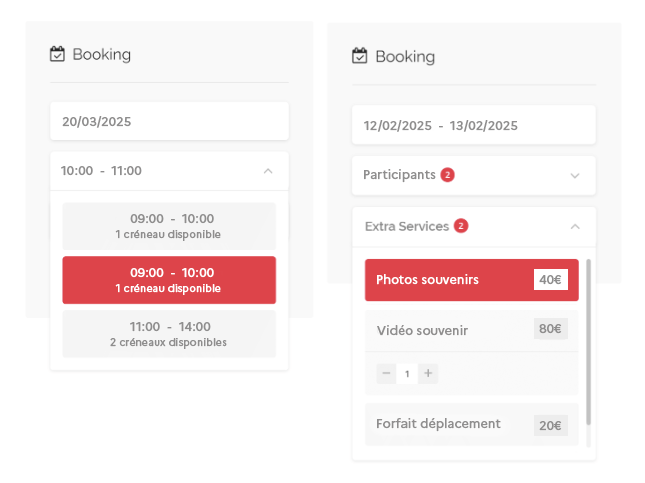Collapse the 10:00 - 11:00 time dropdown
The image size is (645, 483).
pyautogui.click(x=268, y=171)
